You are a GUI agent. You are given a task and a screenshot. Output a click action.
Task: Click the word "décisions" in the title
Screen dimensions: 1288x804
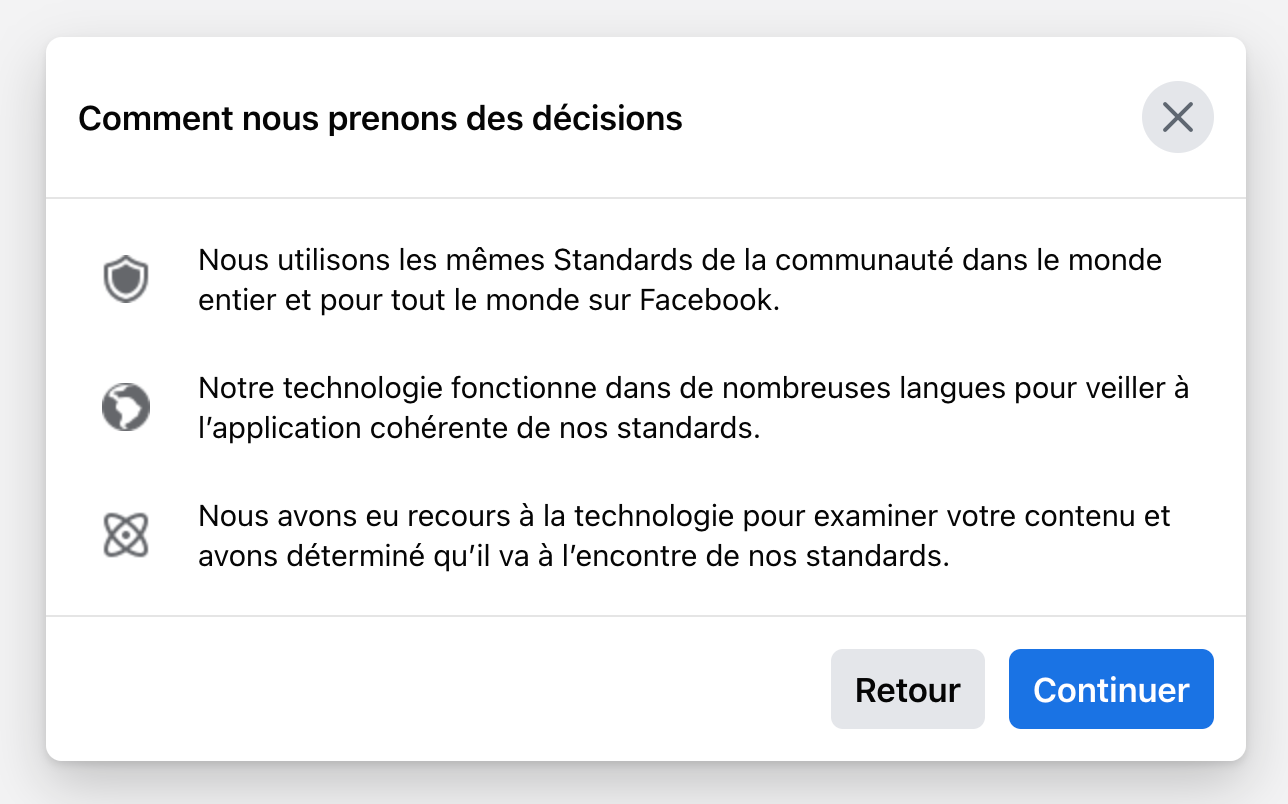(x=616, y=119)
